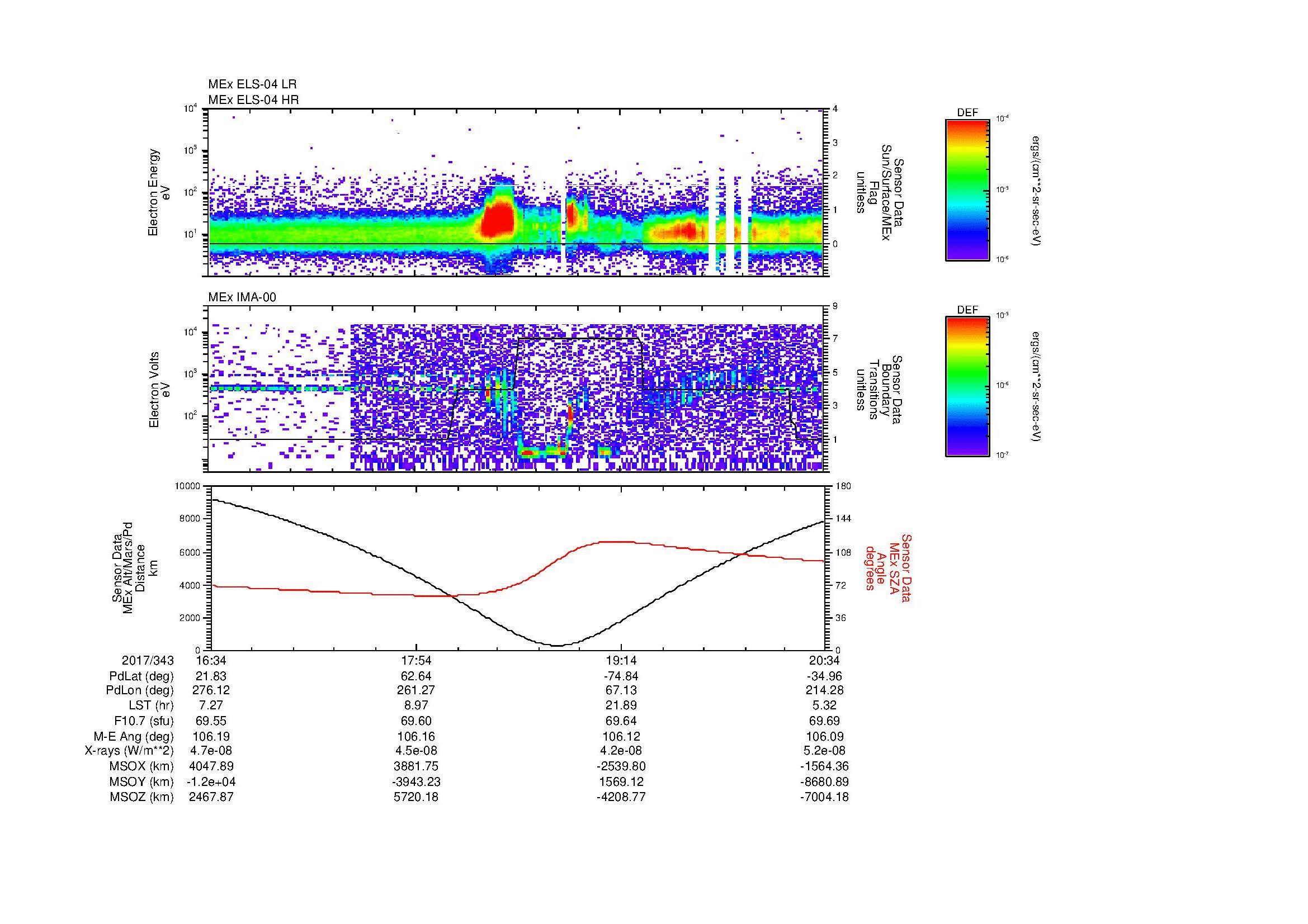Click the PdLon value 261.27
Screen dimensions: 1308x924
coord(417,690)
